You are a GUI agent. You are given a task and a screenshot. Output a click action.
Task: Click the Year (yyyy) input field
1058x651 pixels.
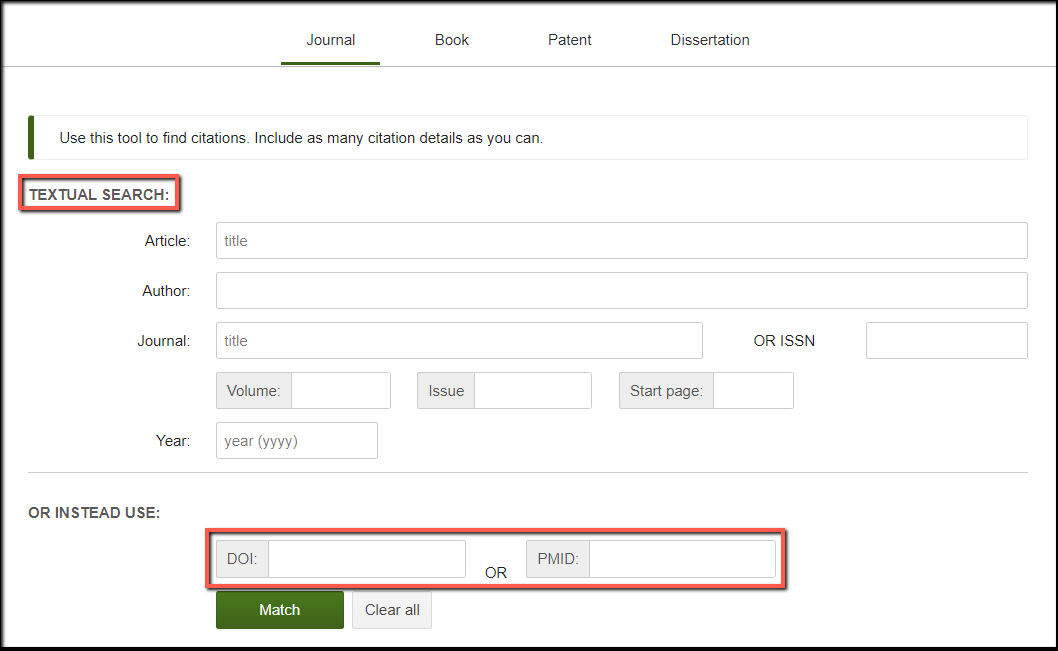pos(297,441)
